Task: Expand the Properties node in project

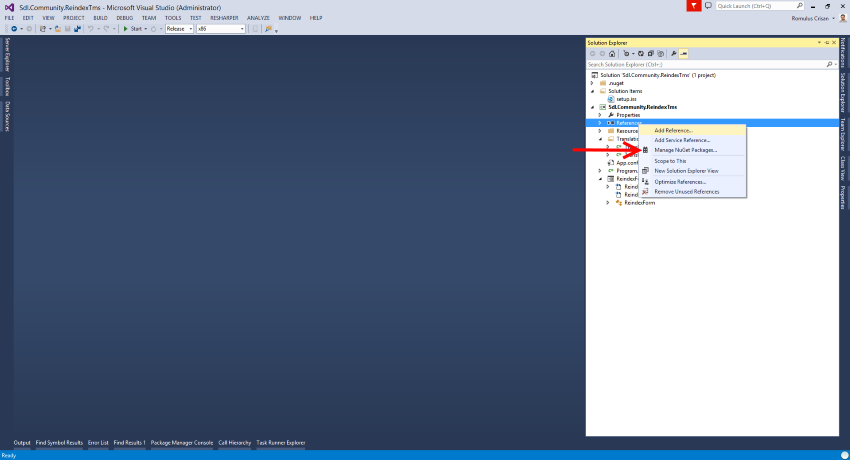Action: tap(600, 115)
